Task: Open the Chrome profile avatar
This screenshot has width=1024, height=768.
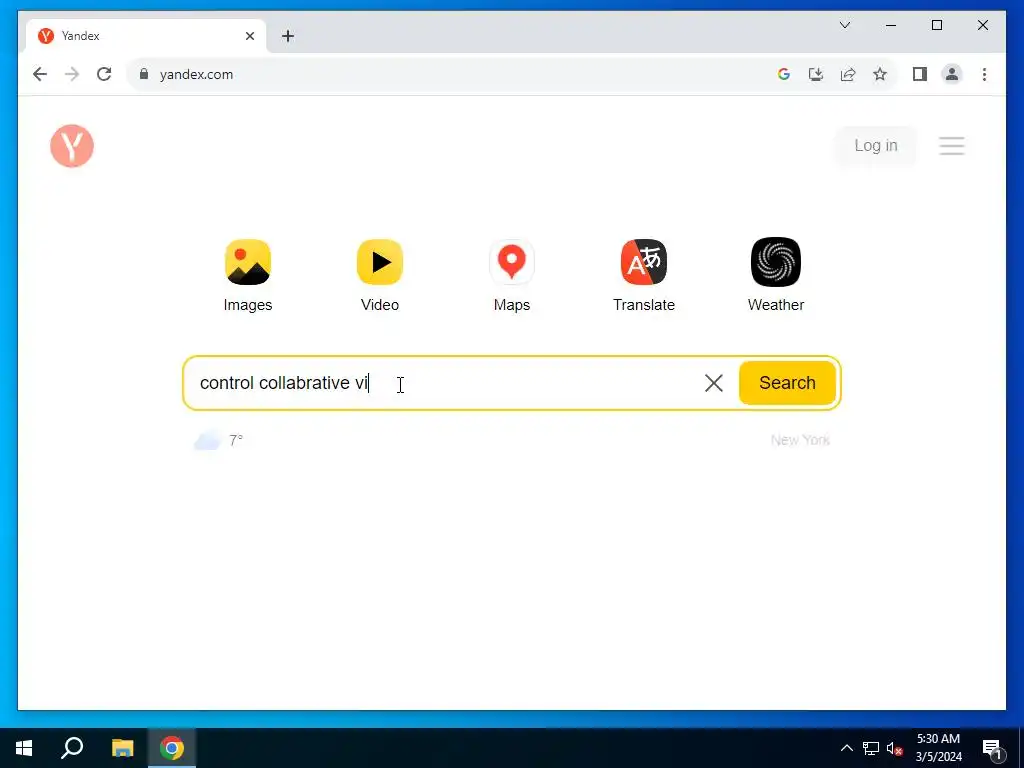Action: pos(952,74)
